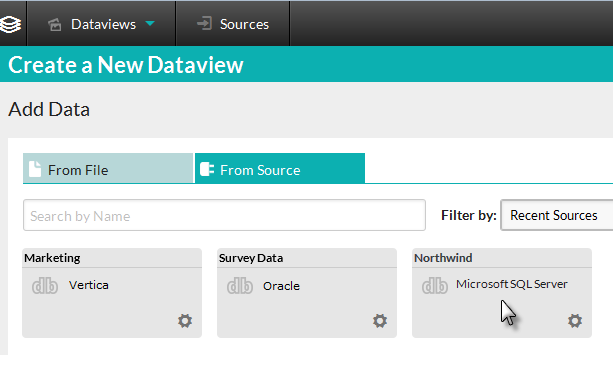Viewport: 613px width, 384px height.
Task: Click the Microsoft SQL Server label
Action: pyautogui.click(x=512, y=284)
